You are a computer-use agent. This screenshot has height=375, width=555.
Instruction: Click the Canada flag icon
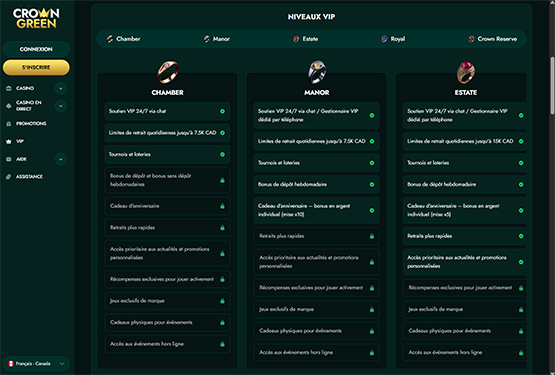(11, 364)
